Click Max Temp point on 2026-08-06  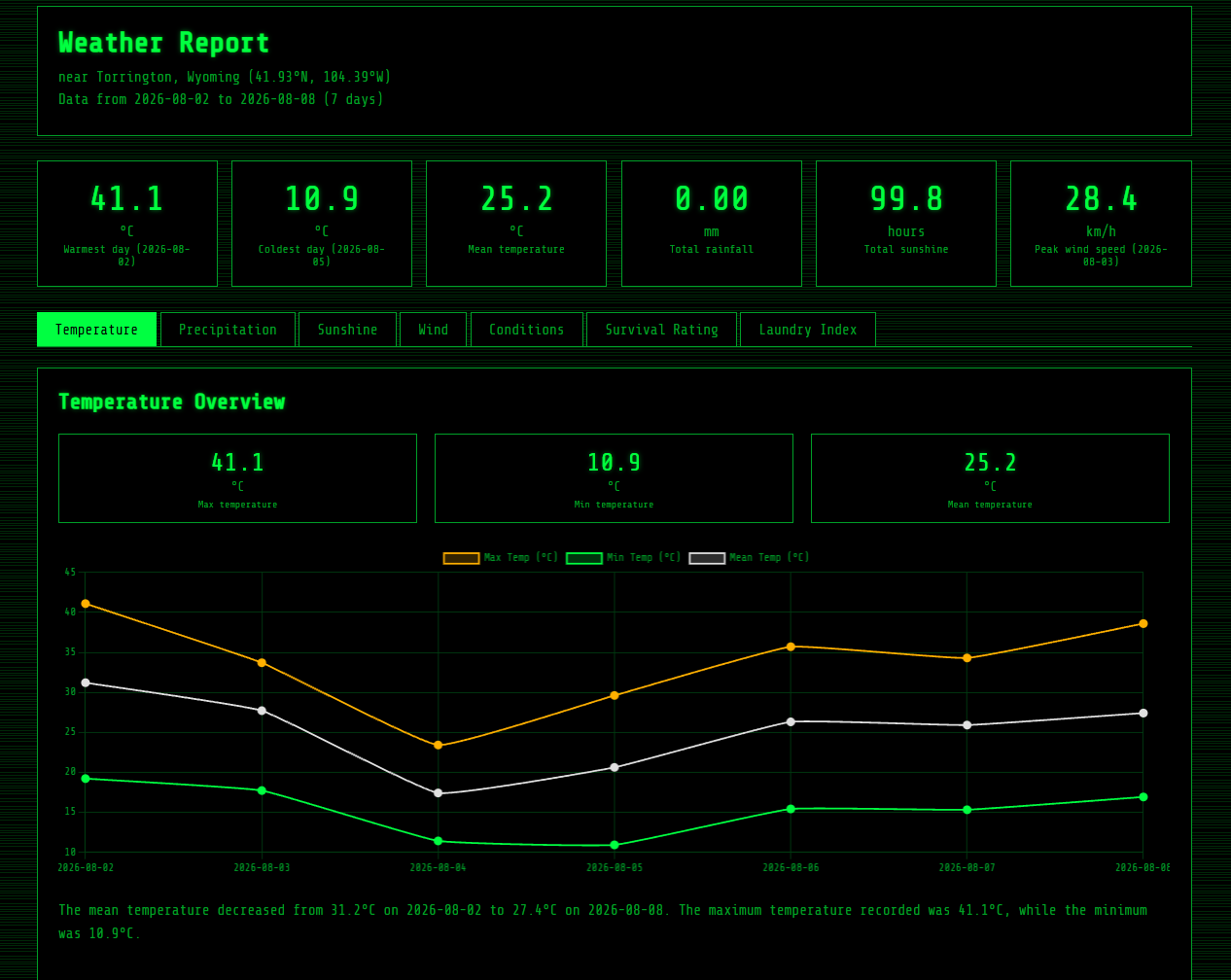tap(791, 647)
